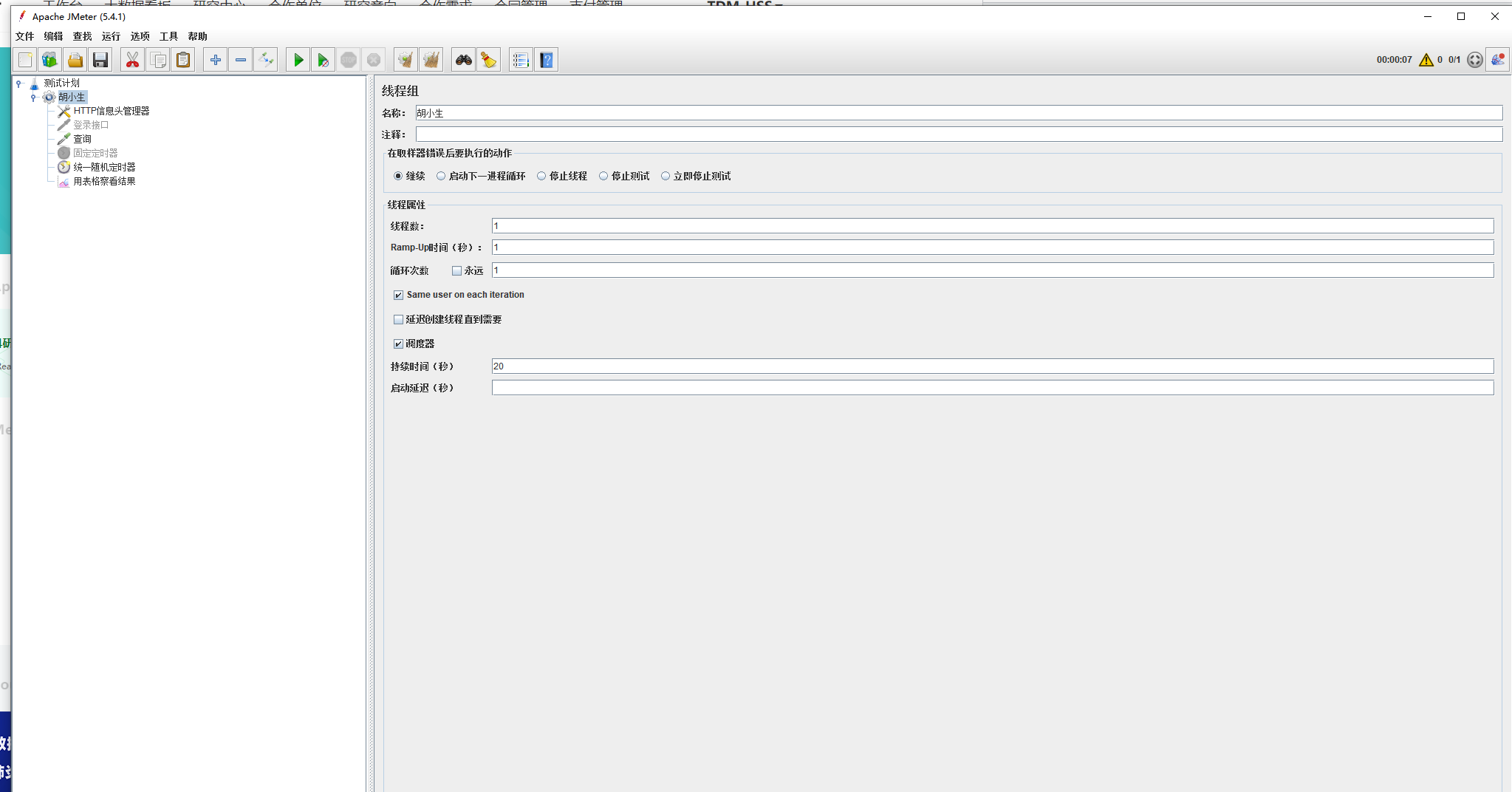
Task: Start test with no pauses icon
Action: (324, 60)
